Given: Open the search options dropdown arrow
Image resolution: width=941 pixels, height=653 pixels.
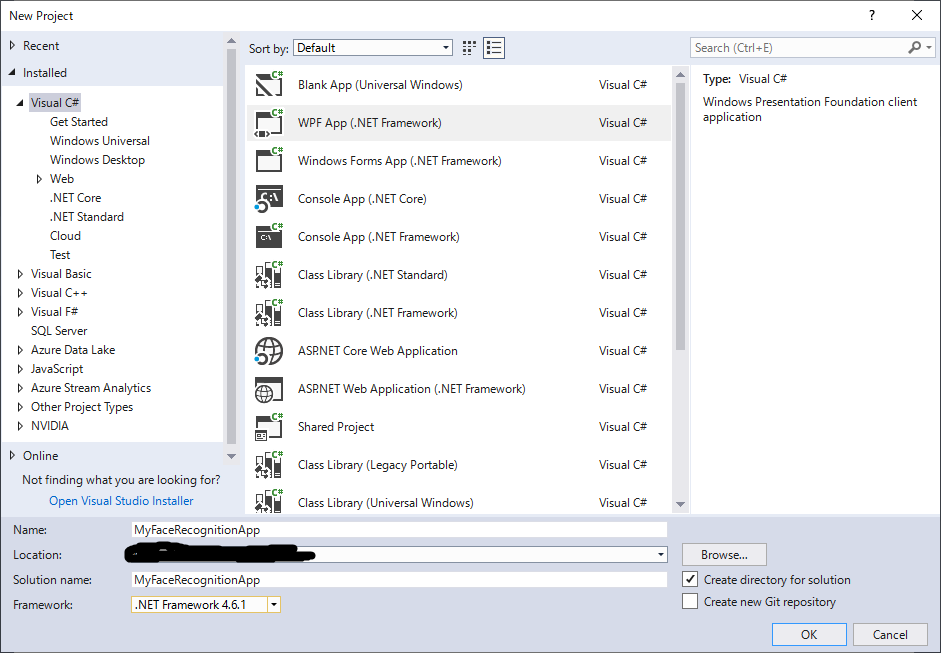Looking at the screenshot, I should click(928, 47).
